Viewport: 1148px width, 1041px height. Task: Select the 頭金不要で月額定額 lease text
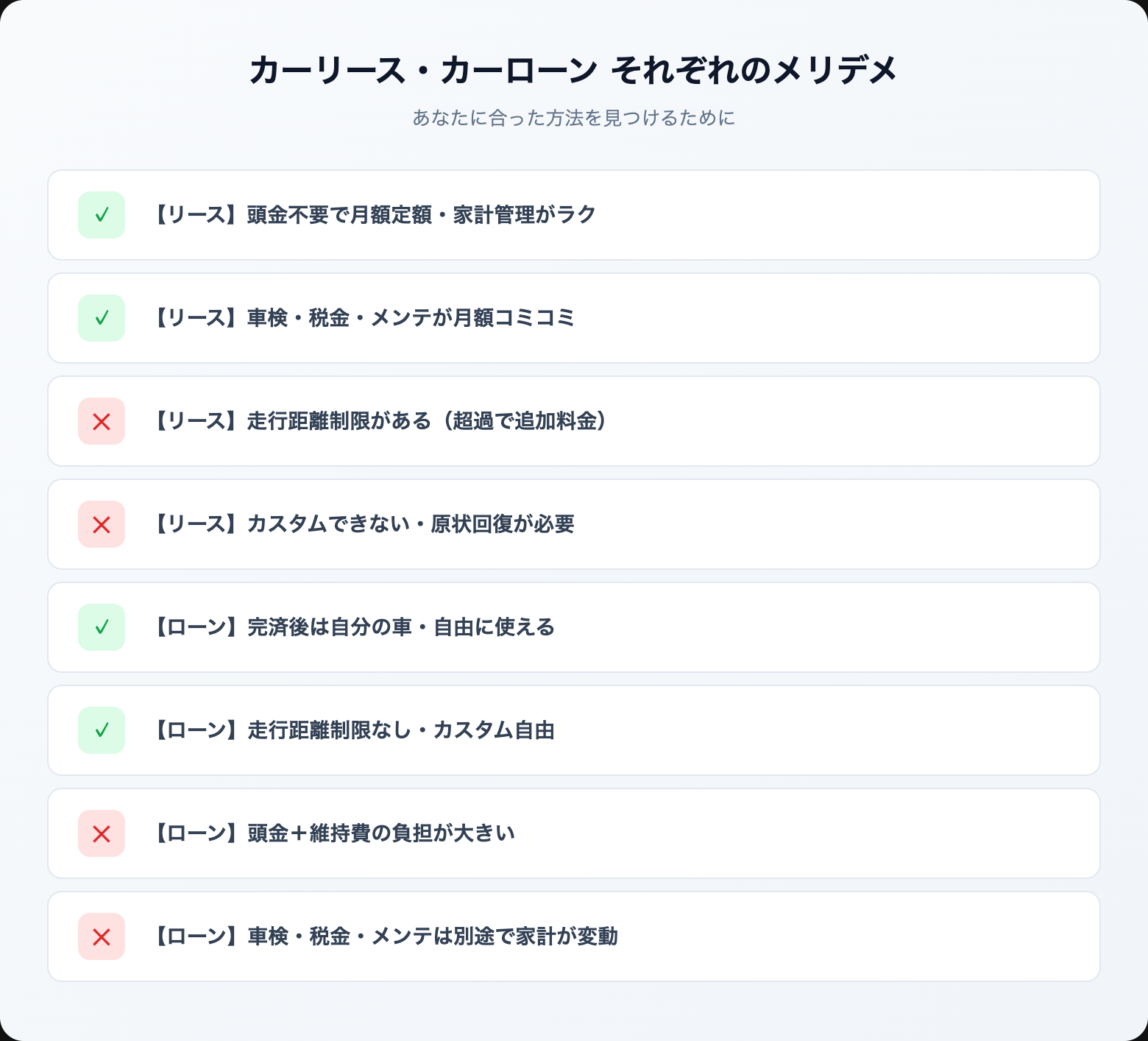[374, 215]
